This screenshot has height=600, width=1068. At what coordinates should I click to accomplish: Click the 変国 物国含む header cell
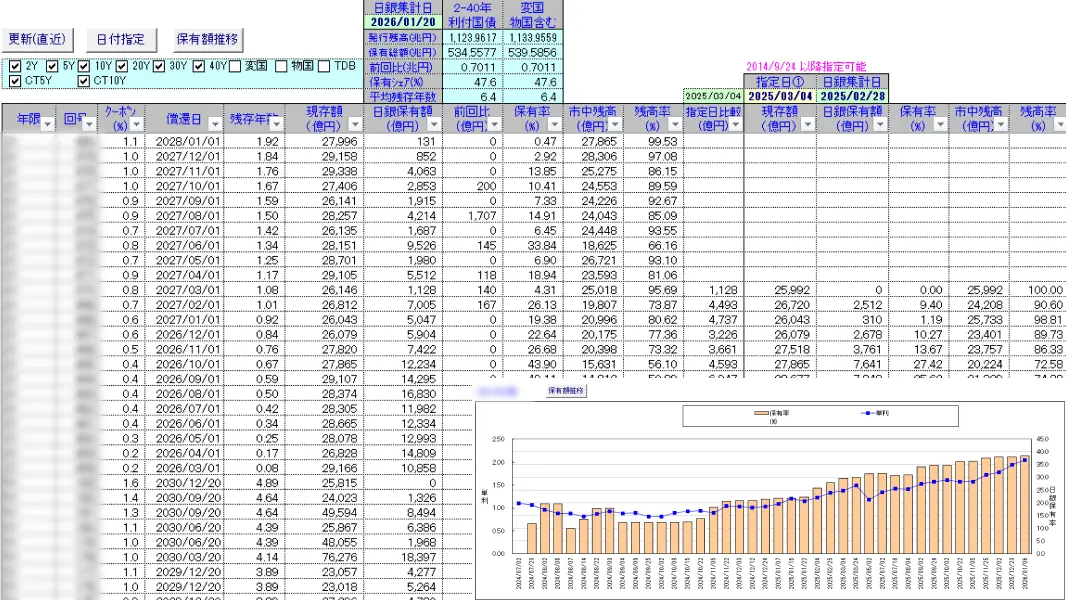(533, 15)
